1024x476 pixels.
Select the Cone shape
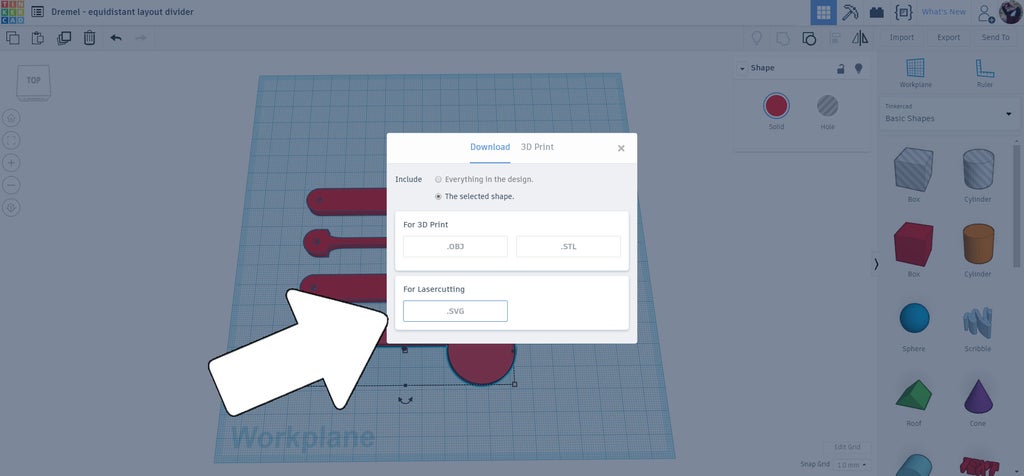tap(978, 396)
